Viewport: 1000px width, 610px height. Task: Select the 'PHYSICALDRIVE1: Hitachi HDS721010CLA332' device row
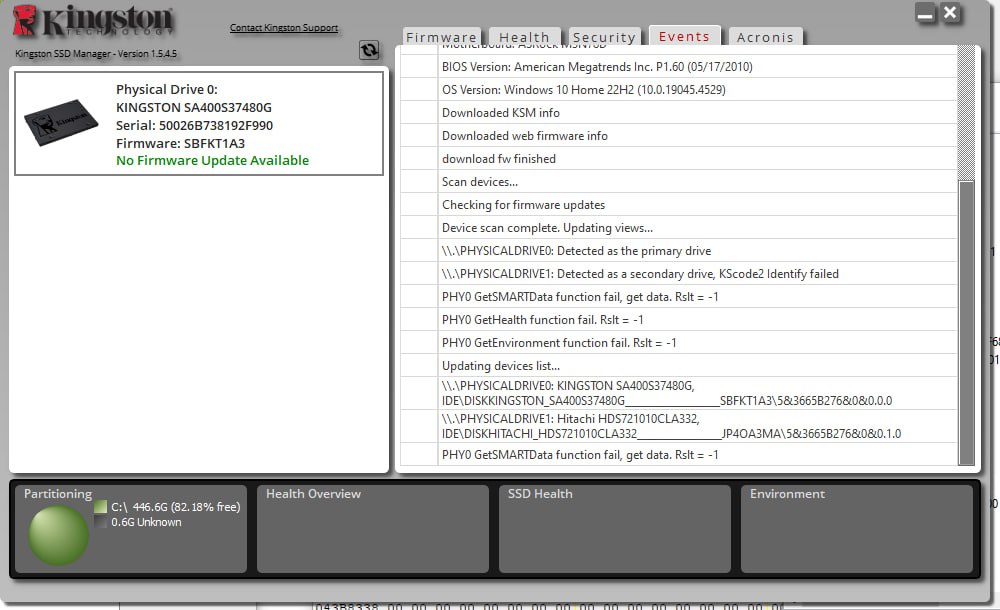tap(679, 426)
